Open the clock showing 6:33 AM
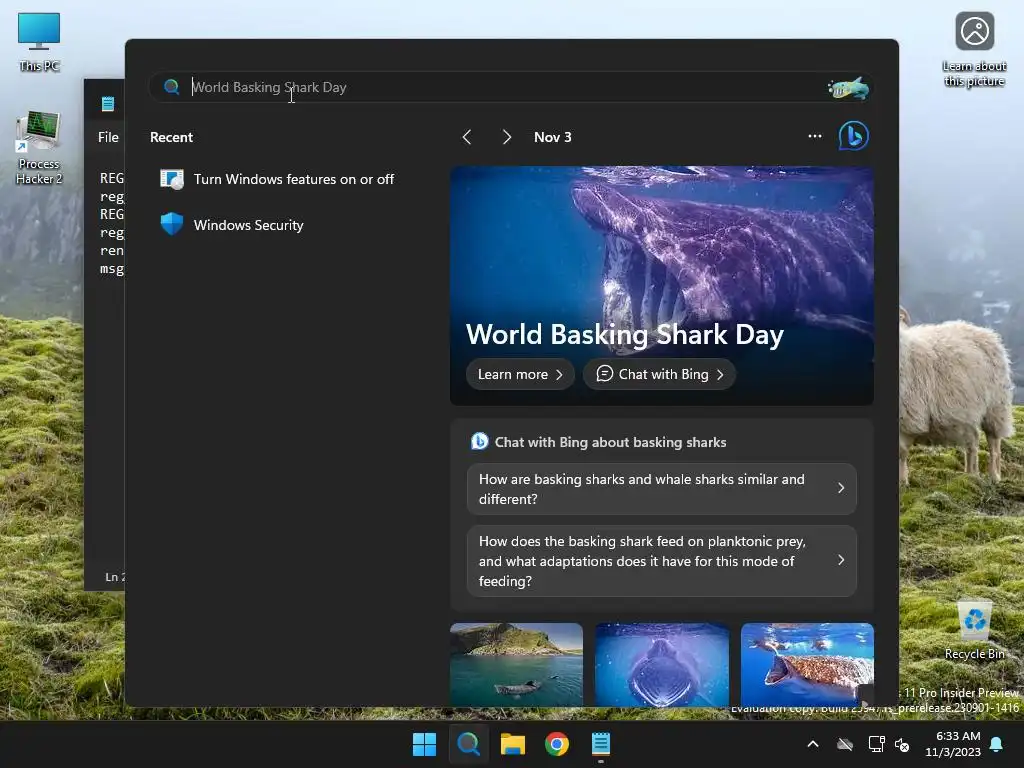This screenshot has width=1024, height=768. [953, 744]
